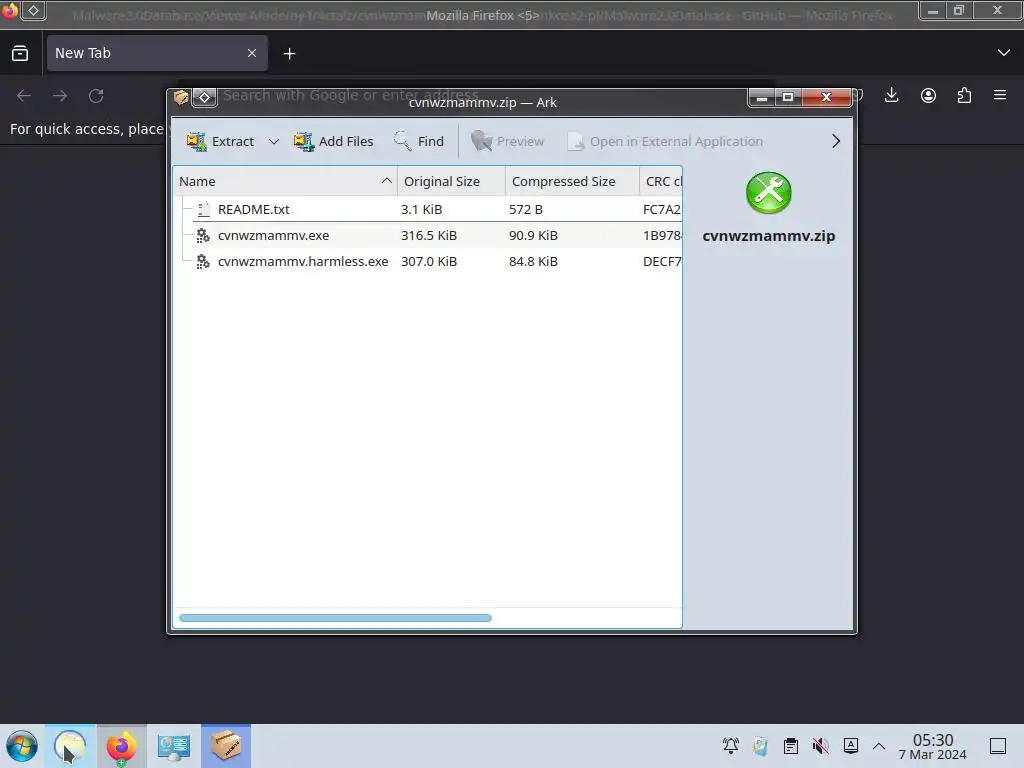1024x768 pixels.
Task: Open the Firefox account icon
Action: click(x=928, y=95)
